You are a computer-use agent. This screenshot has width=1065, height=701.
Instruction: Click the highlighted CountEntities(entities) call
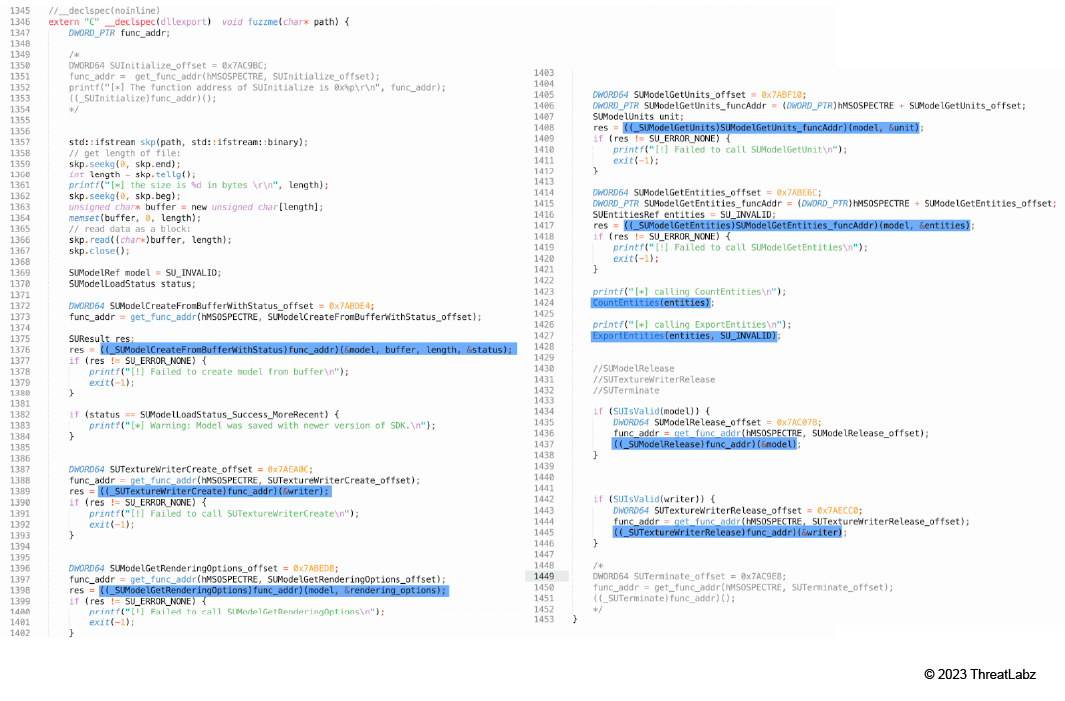651,303
